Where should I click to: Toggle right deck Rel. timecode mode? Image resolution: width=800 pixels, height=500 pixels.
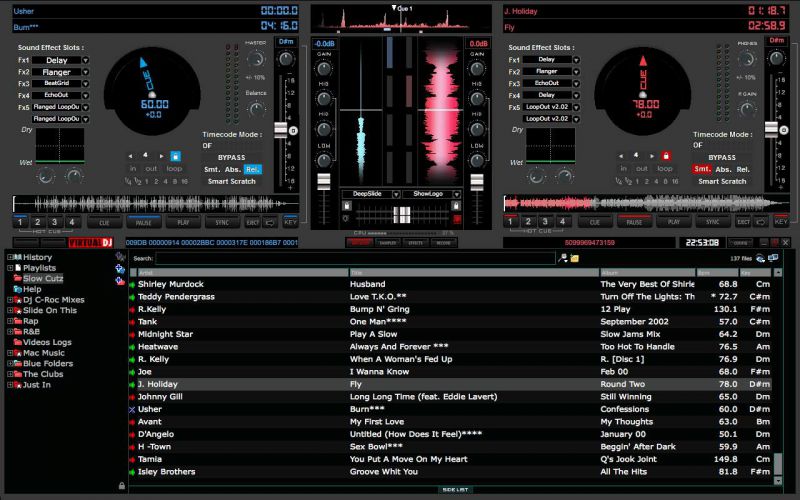pos(743,169)
